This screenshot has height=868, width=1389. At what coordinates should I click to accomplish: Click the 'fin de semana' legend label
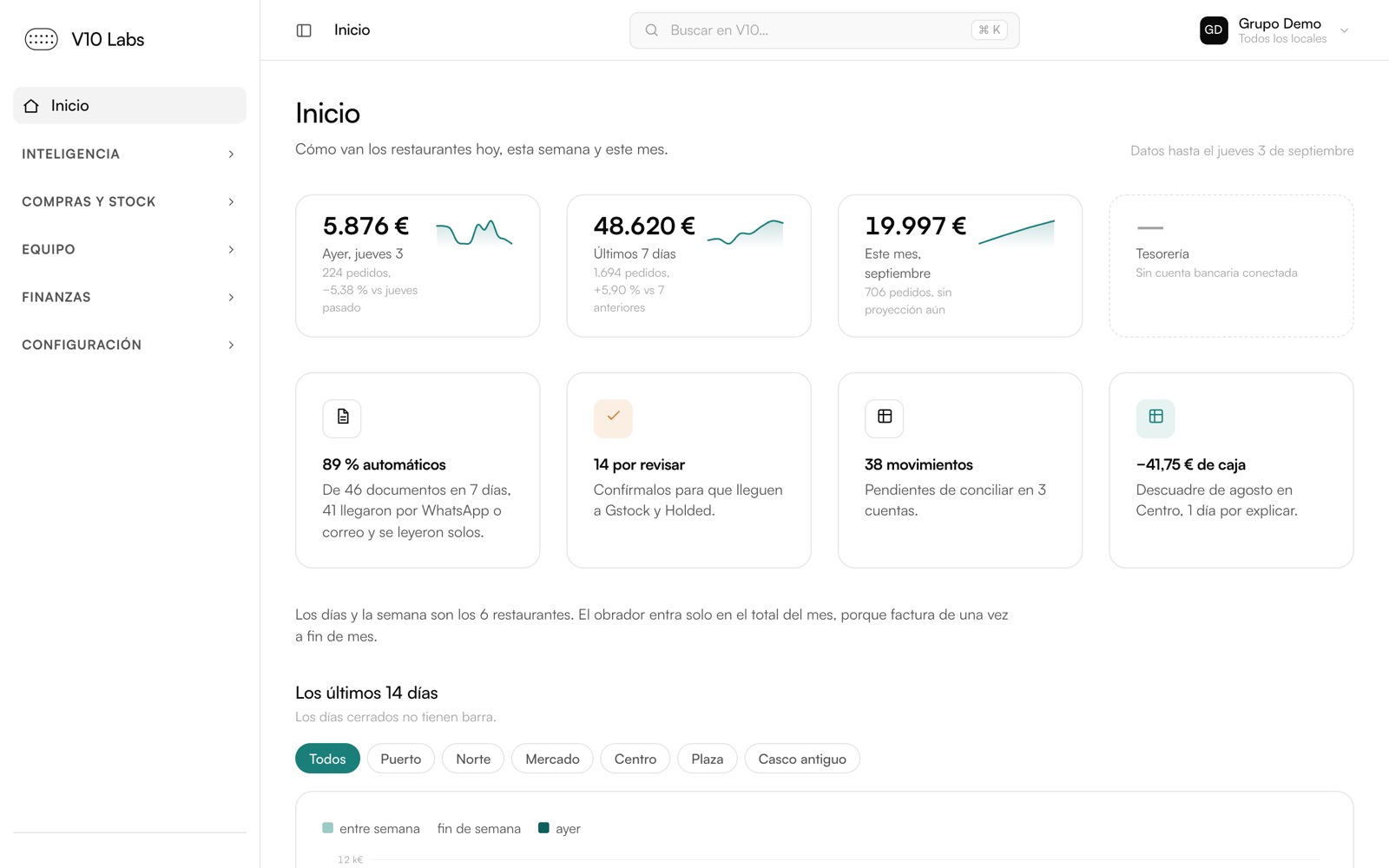coord(479,829)
